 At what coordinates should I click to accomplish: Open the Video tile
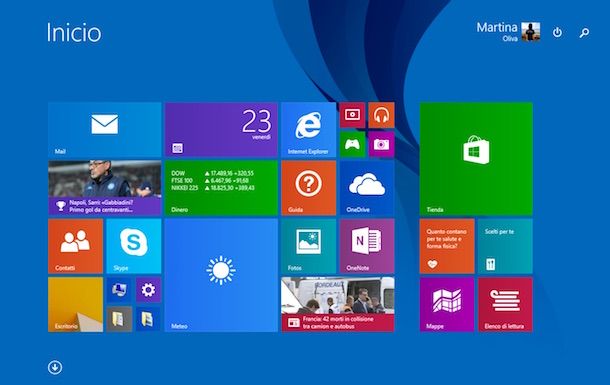(x=352, y=115)
